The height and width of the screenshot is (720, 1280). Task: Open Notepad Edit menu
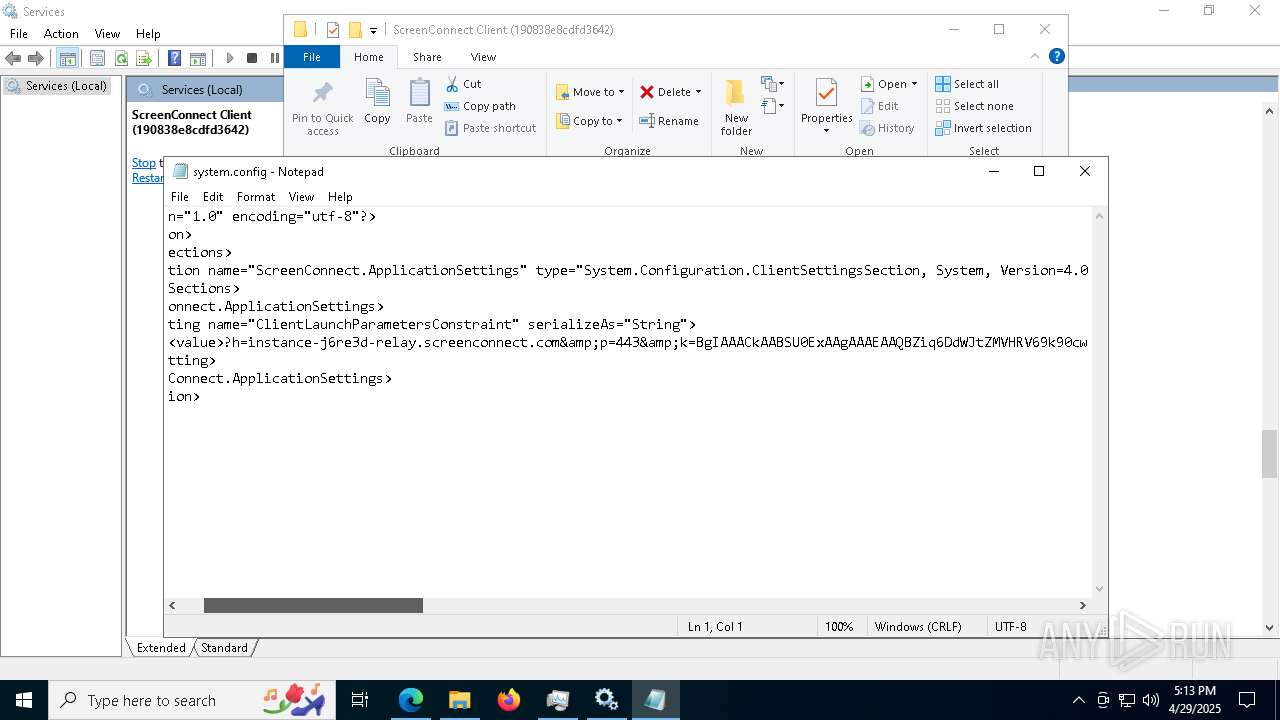(213, 197)
